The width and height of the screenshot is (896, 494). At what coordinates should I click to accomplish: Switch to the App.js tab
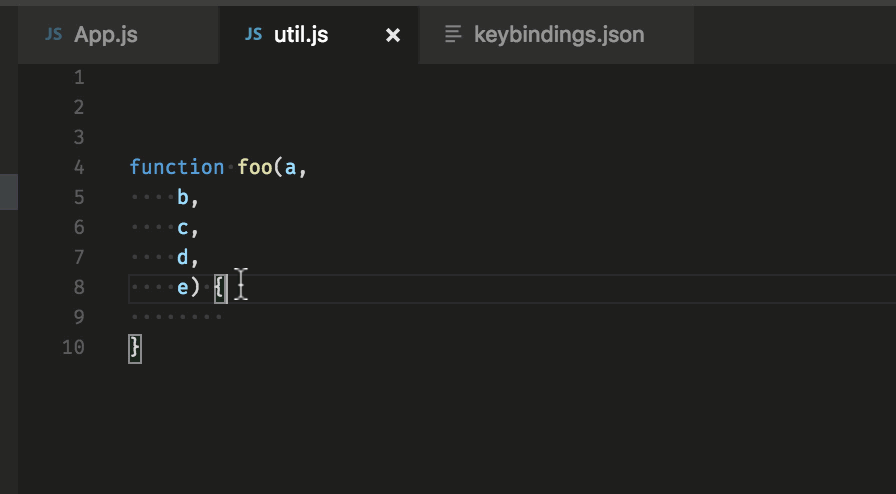(105, 35)
